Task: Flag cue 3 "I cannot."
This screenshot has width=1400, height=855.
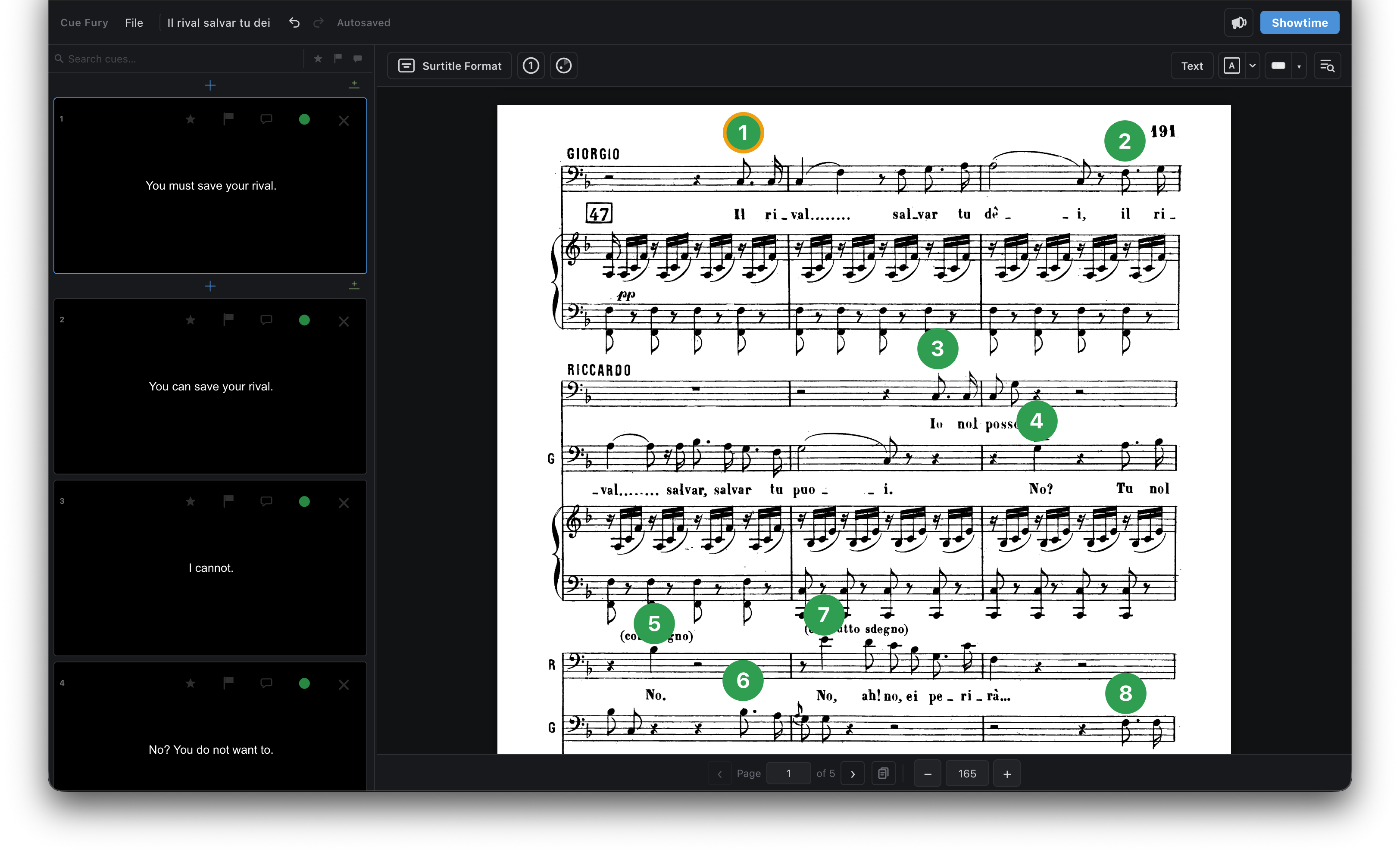Action: pyautogui.click(x=228, y=501)
